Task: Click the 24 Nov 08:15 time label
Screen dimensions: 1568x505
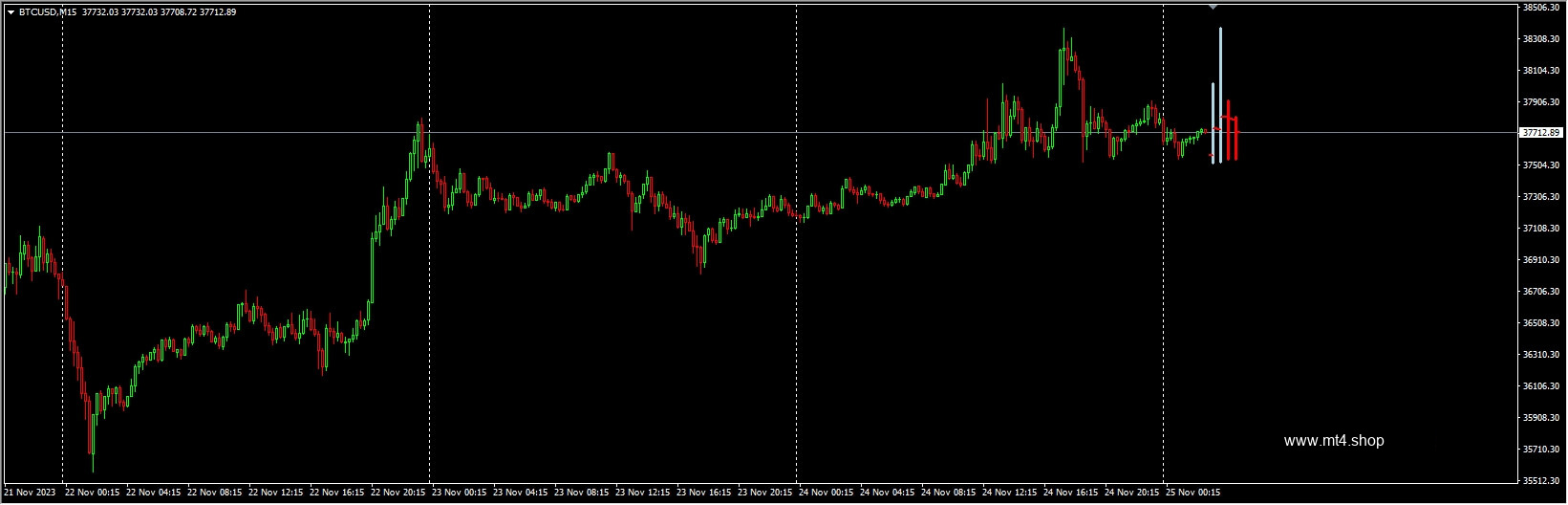Action: [x=948, y=494]
